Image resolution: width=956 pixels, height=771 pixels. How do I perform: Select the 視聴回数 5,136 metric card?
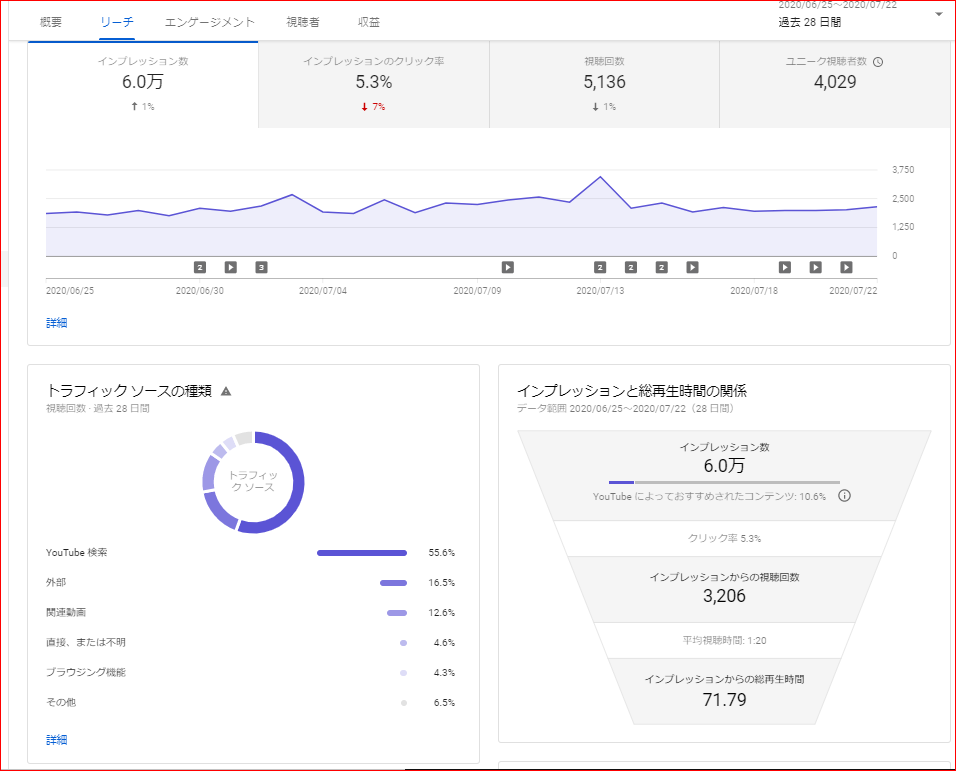(604, 84)
